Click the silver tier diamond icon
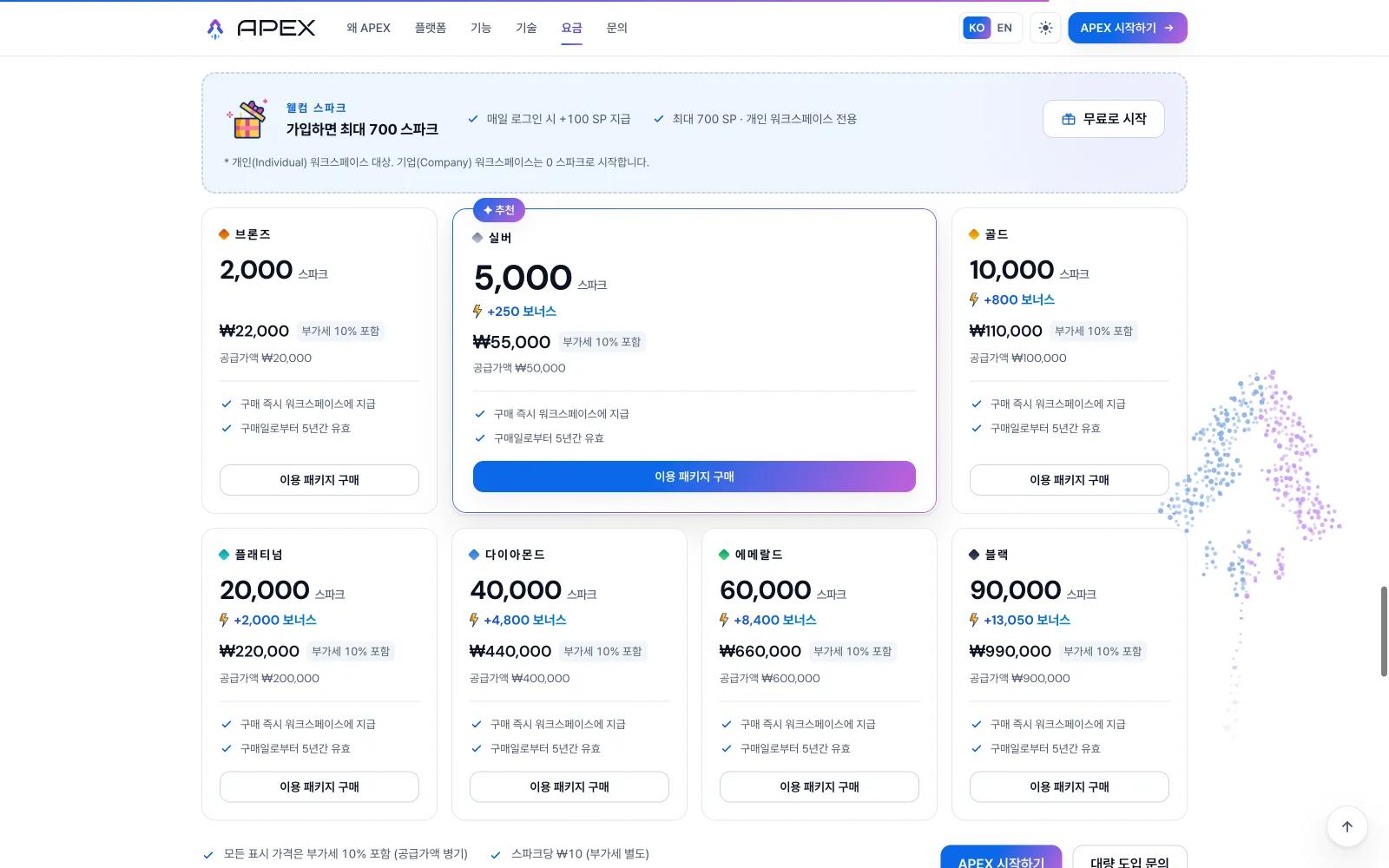This screenshot has height=868, width=1389. [x=477, y=238]
